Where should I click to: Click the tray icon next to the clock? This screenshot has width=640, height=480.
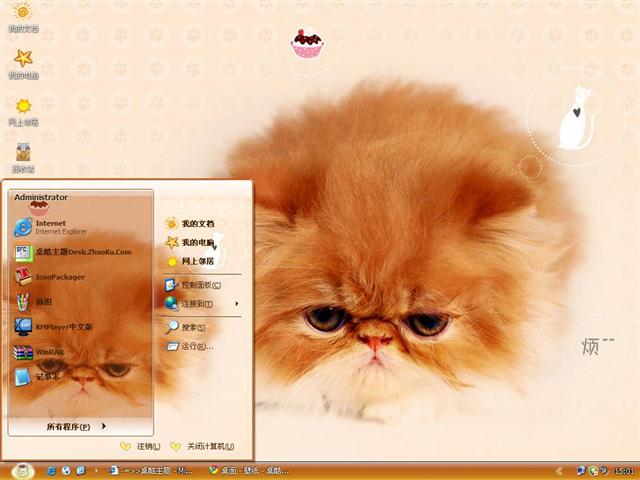click(604, 471)
